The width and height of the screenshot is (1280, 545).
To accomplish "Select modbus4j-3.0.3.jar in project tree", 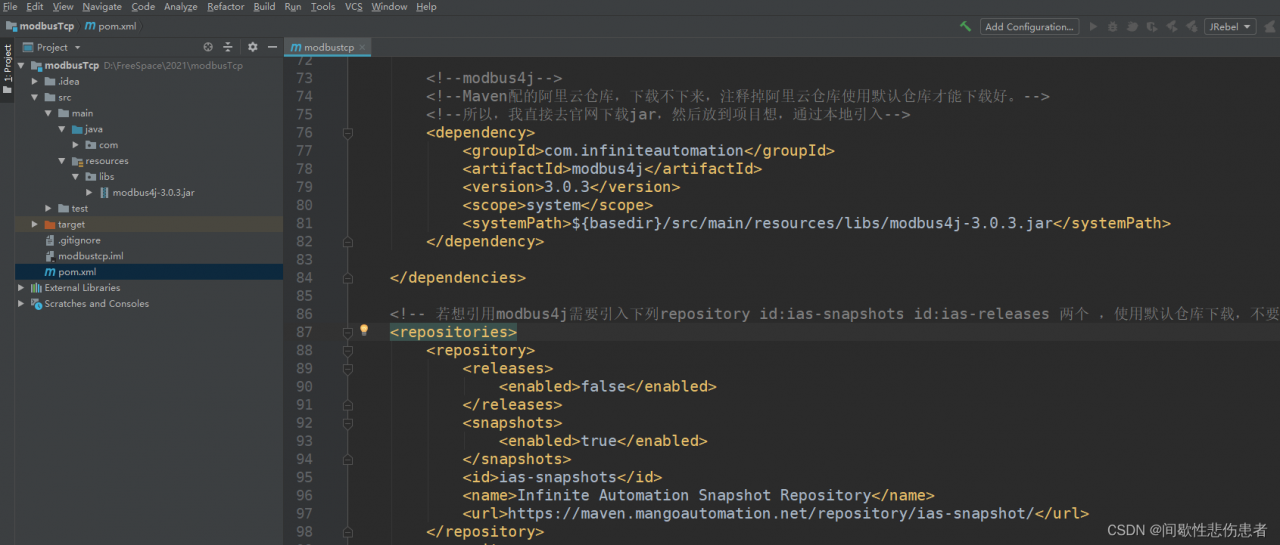I will point(153,192).
